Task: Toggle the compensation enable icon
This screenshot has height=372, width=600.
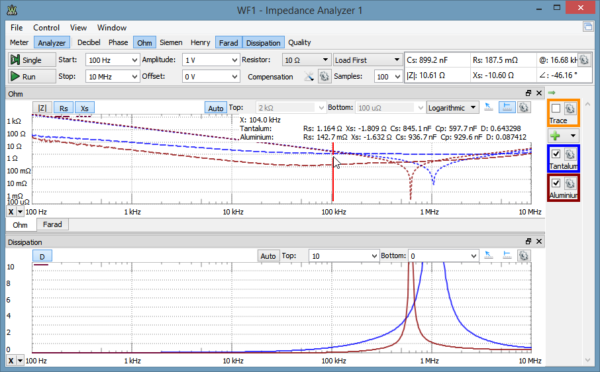Action: tap(309, 76)
